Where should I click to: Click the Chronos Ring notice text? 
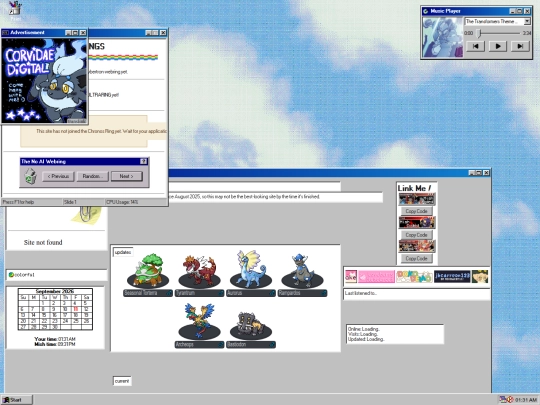click(x=102, y=131)
